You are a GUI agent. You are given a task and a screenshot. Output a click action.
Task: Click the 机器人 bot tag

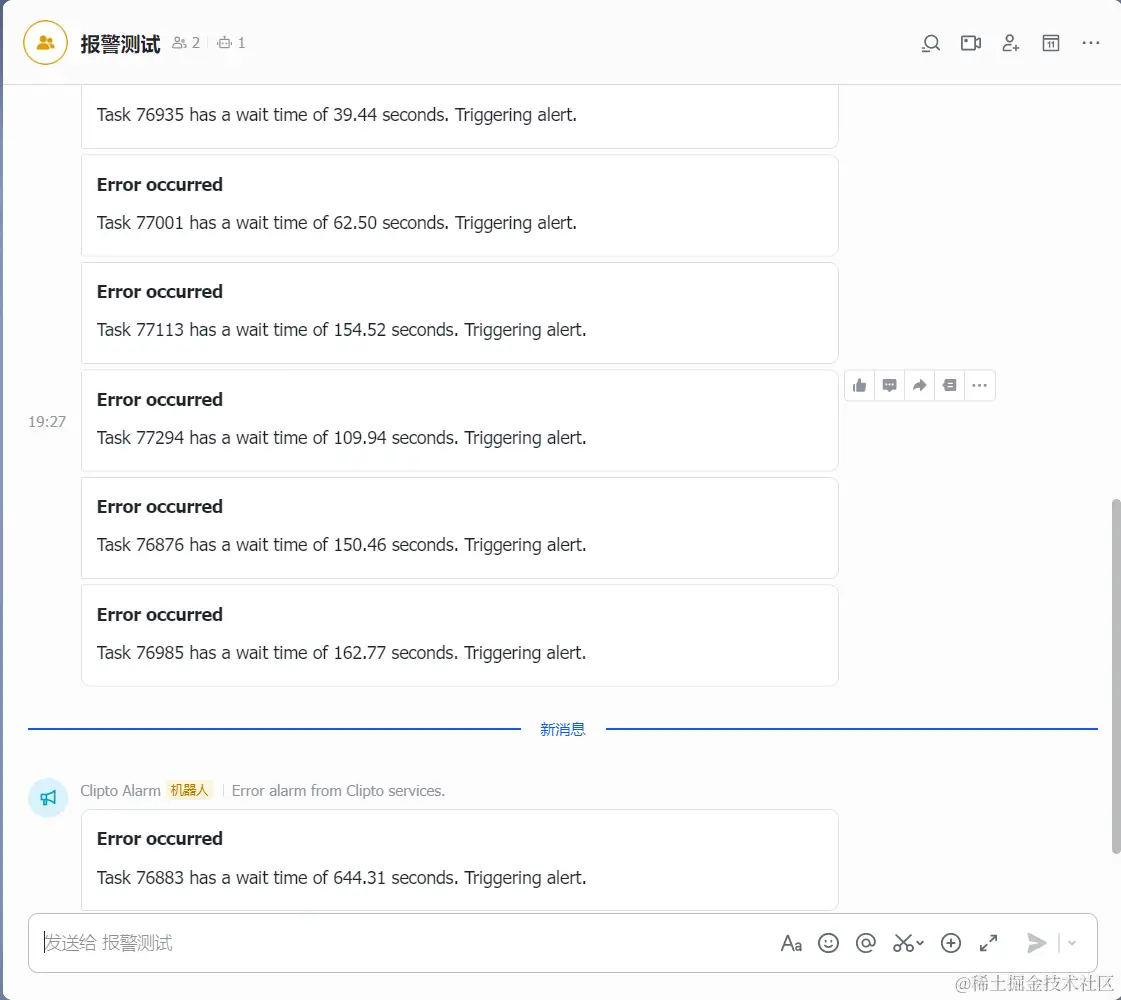(x=189, y=791)
